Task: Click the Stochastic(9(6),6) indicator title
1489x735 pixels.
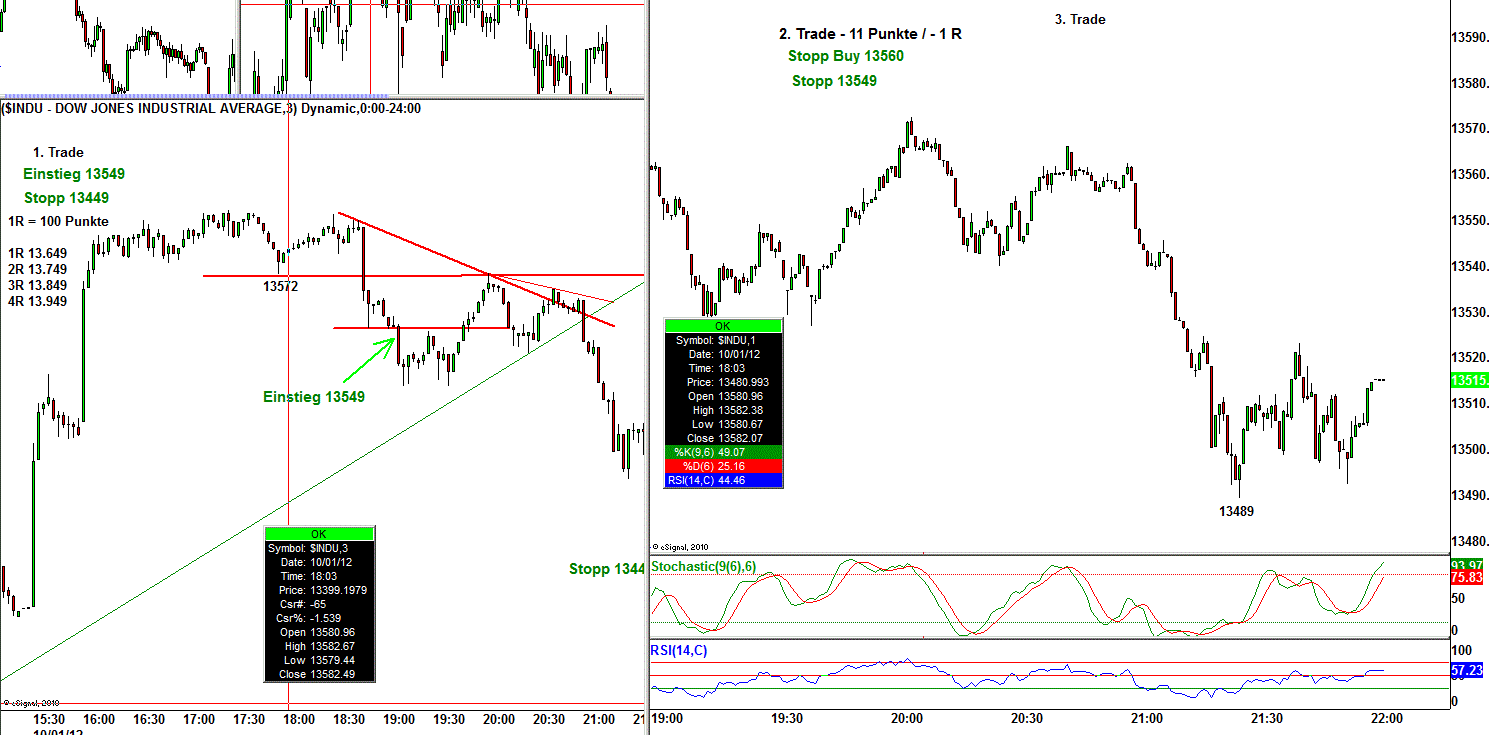Action: (x=703, y=567)
